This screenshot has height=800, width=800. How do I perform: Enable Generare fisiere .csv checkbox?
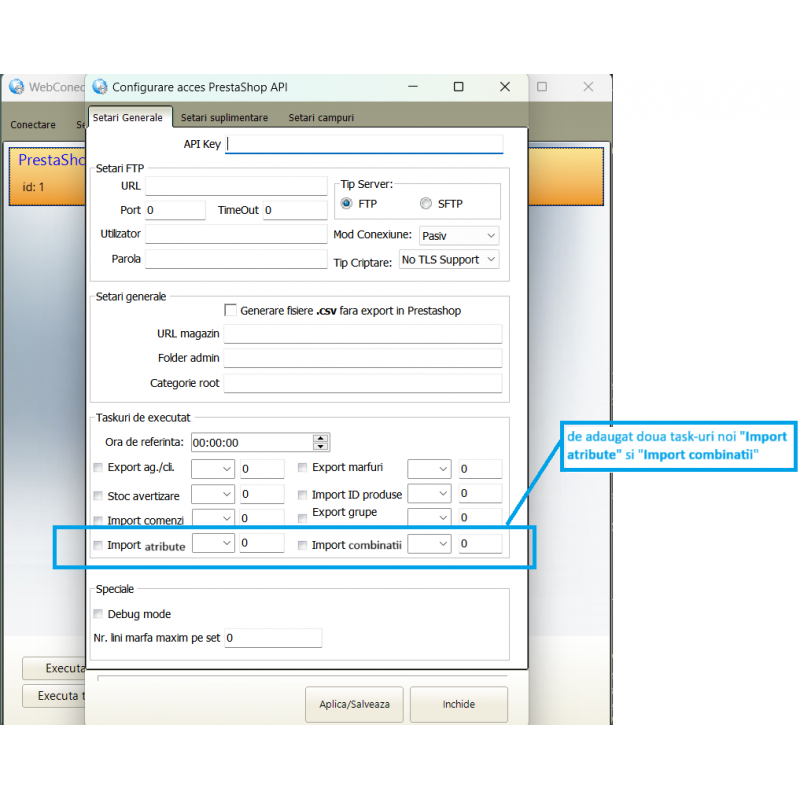(231, 310)
